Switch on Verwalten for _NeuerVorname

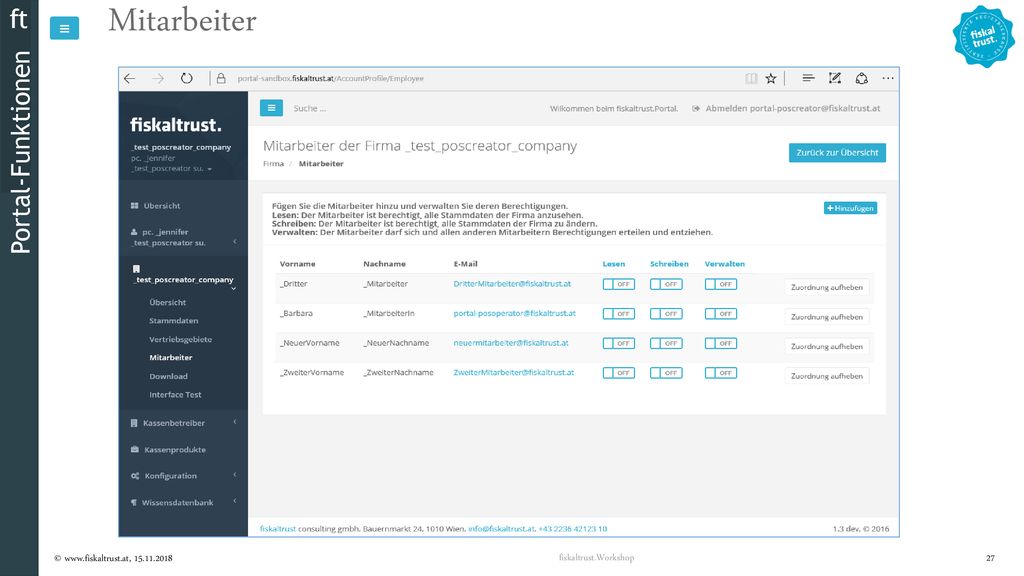click(x=721, y=343)
